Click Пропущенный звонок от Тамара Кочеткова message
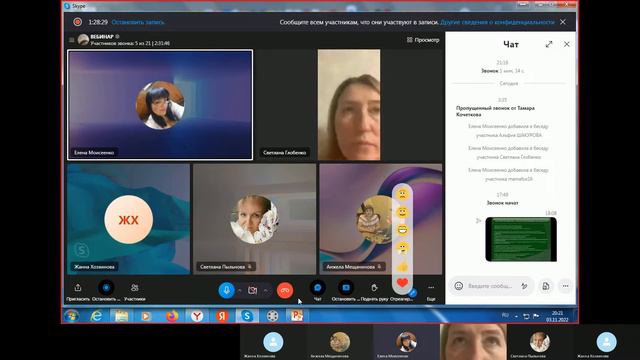The width and height of the screenshot is (640, 360). (x=495, y=111)
